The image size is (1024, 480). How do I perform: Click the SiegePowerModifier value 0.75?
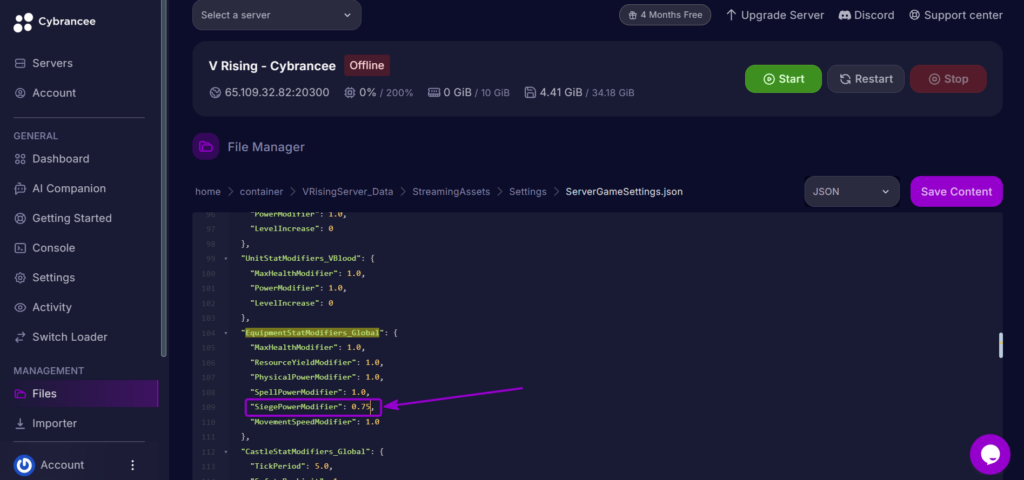[360, 408]
